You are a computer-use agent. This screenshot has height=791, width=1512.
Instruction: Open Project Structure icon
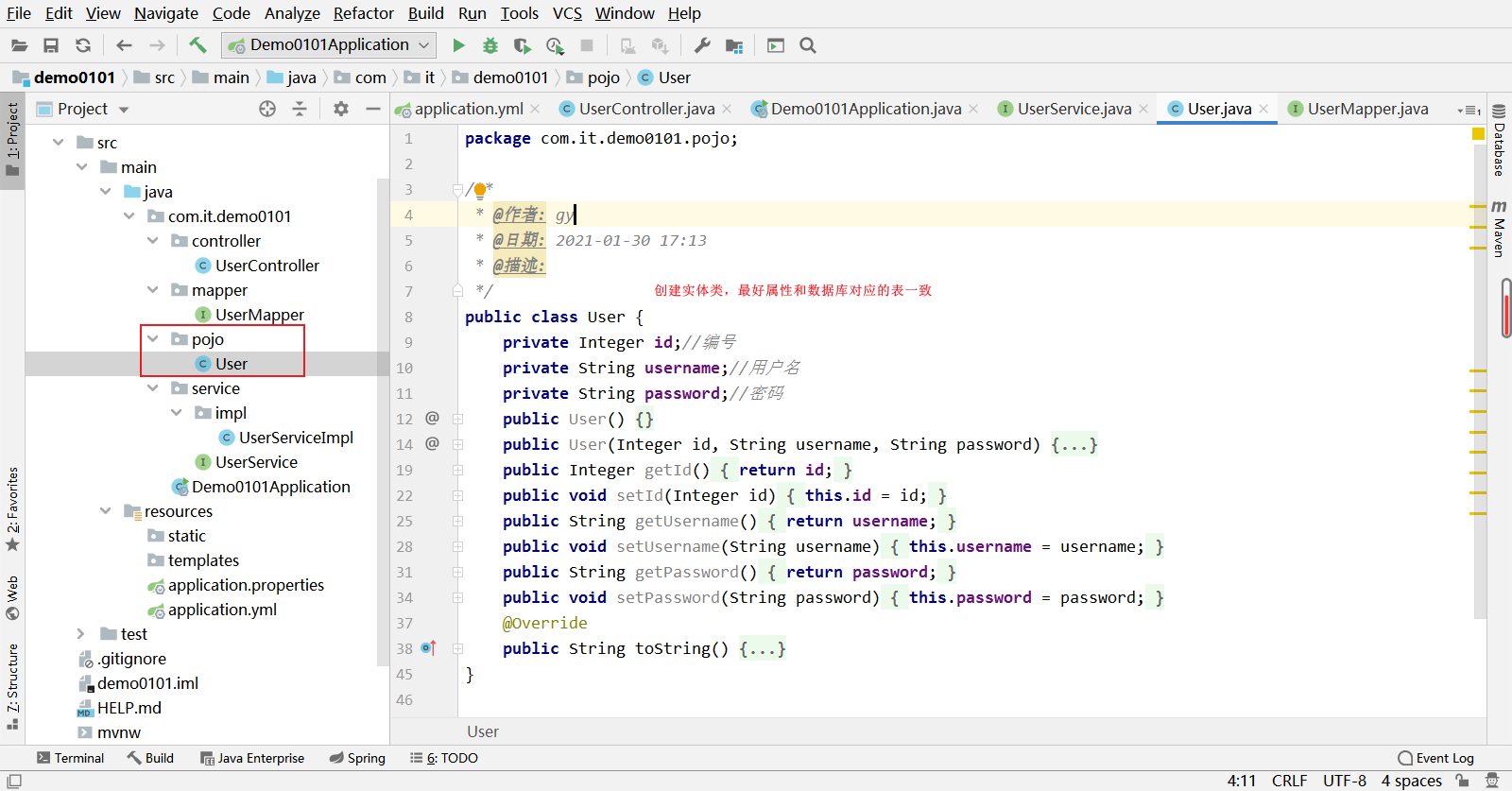pyautogui.click(x=734, y=45)
